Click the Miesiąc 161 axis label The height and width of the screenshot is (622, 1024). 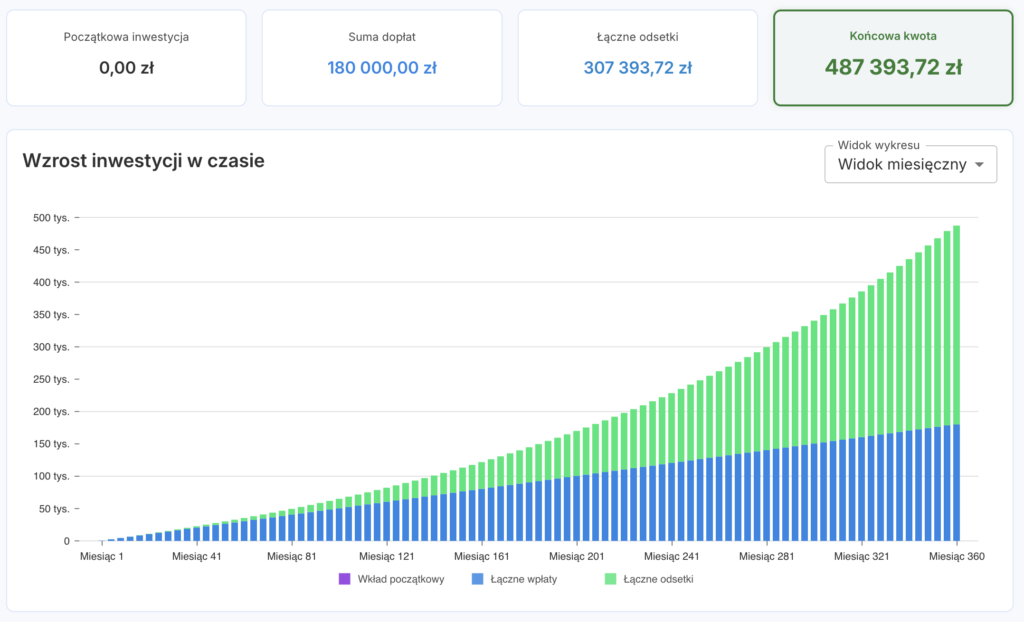[x=482, y=557]
